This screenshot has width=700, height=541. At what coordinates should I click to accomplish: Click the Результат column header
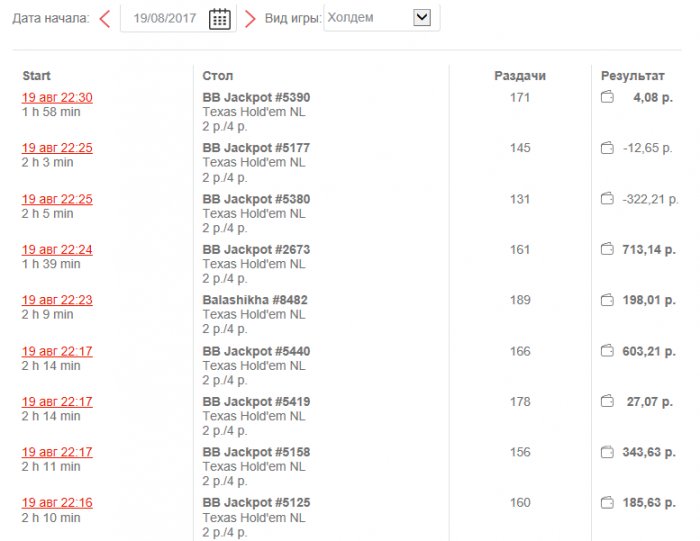click(632, 76)
